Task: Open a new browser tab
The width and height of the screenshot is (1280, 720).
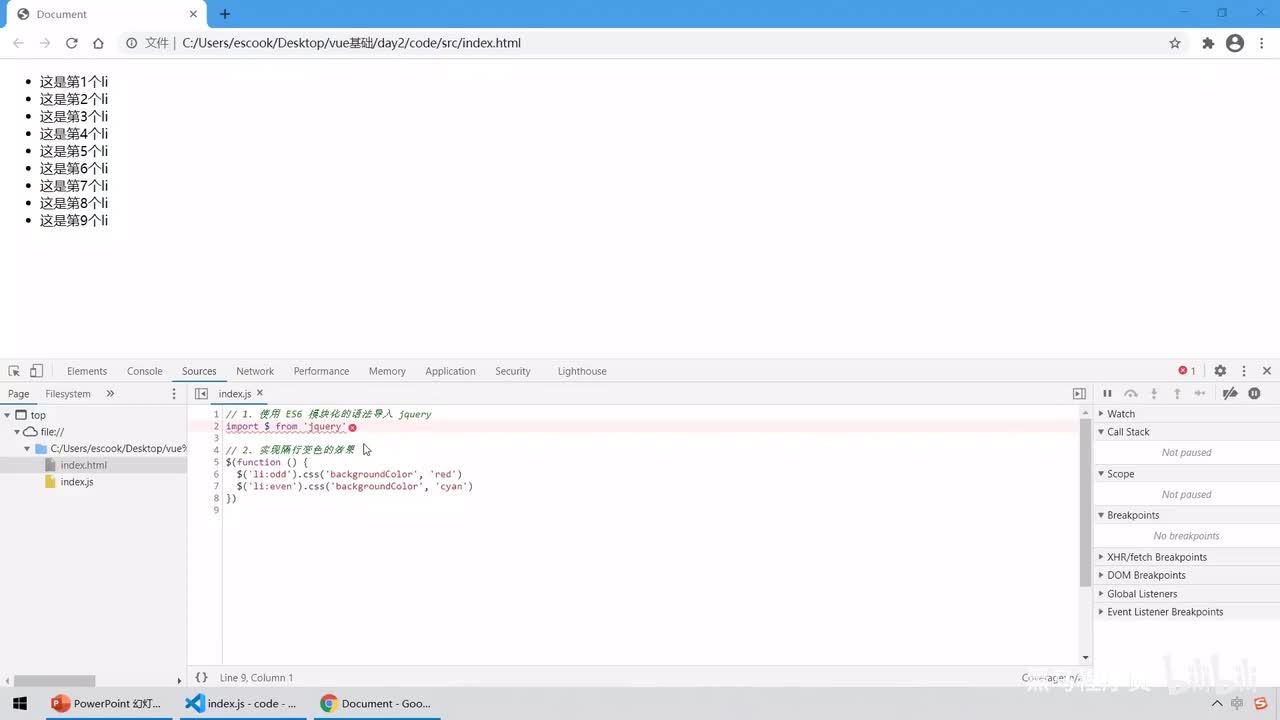Action: (x=225, y=14)
